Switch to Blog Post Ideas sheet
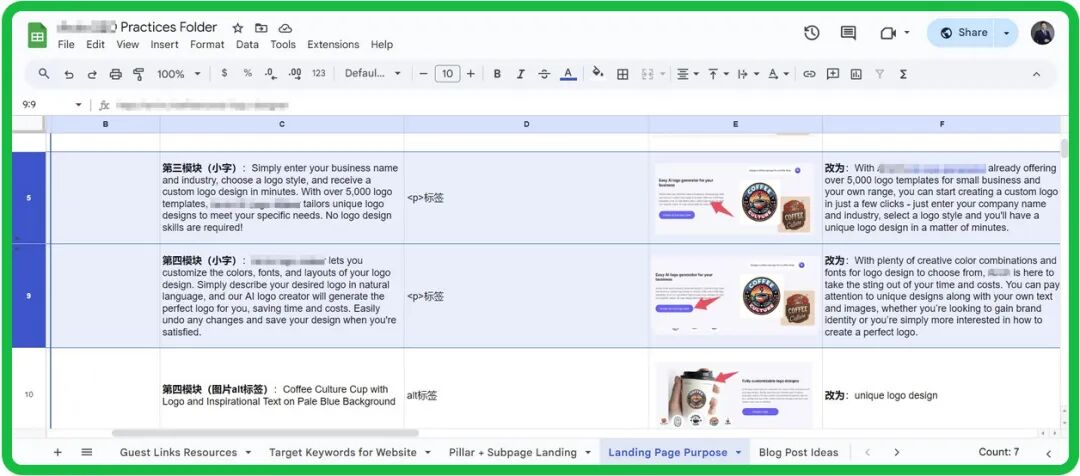Image resolution: width=1080 pixels, height=476 pixels. [798, 453]
